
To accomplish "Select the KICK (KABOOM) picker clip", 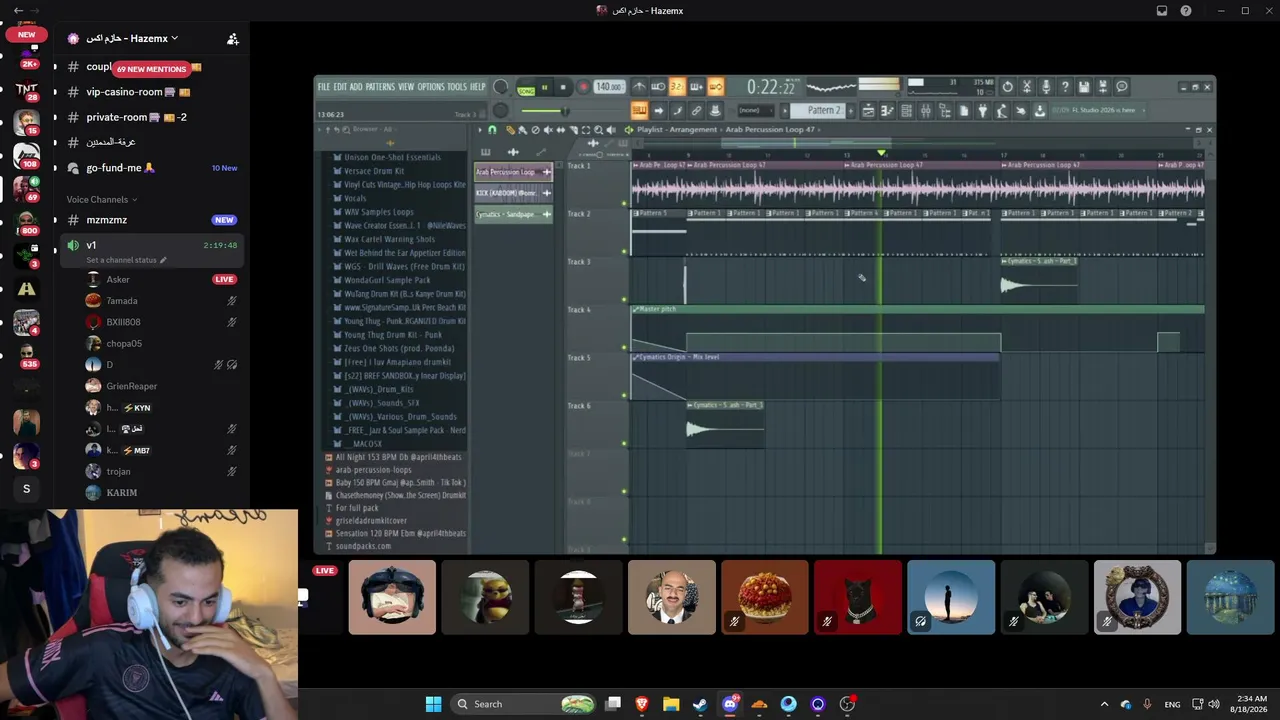I will 513,193.
